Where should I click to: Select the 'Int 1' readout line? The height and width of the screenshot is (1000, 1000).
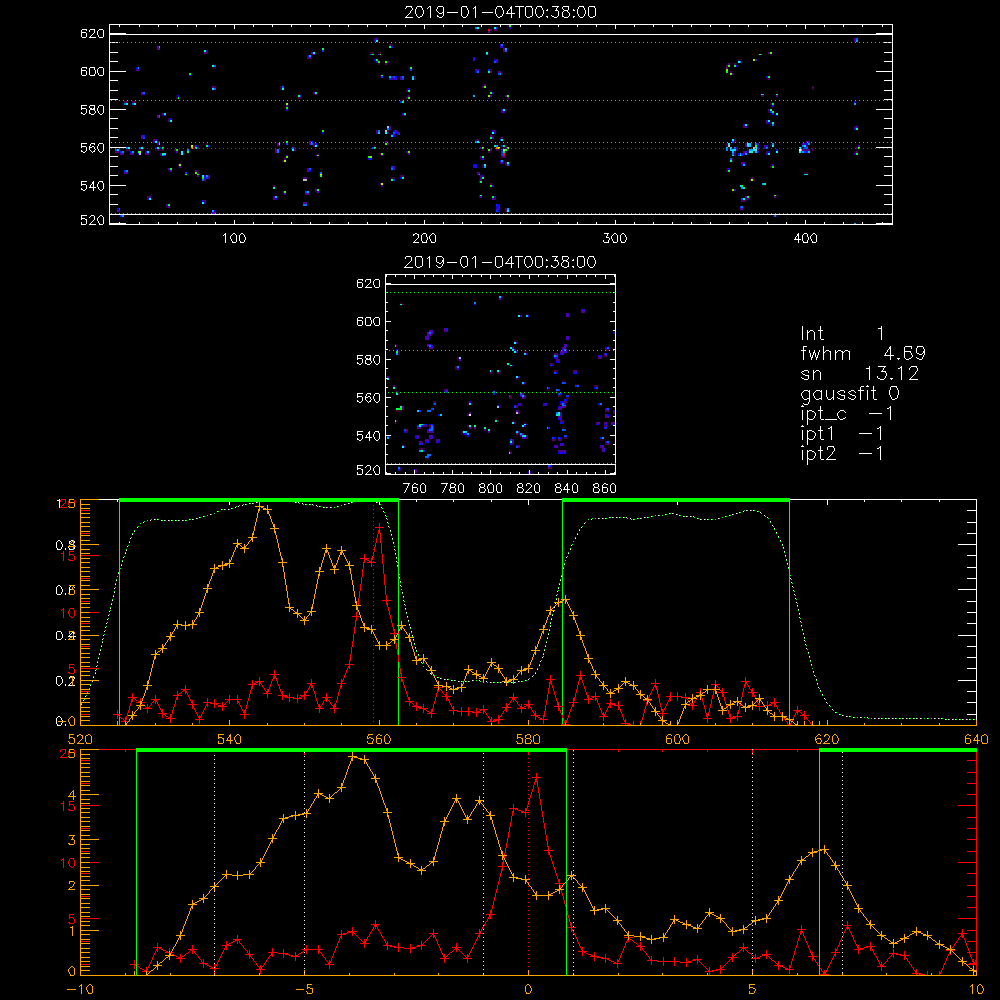point(842,334)
